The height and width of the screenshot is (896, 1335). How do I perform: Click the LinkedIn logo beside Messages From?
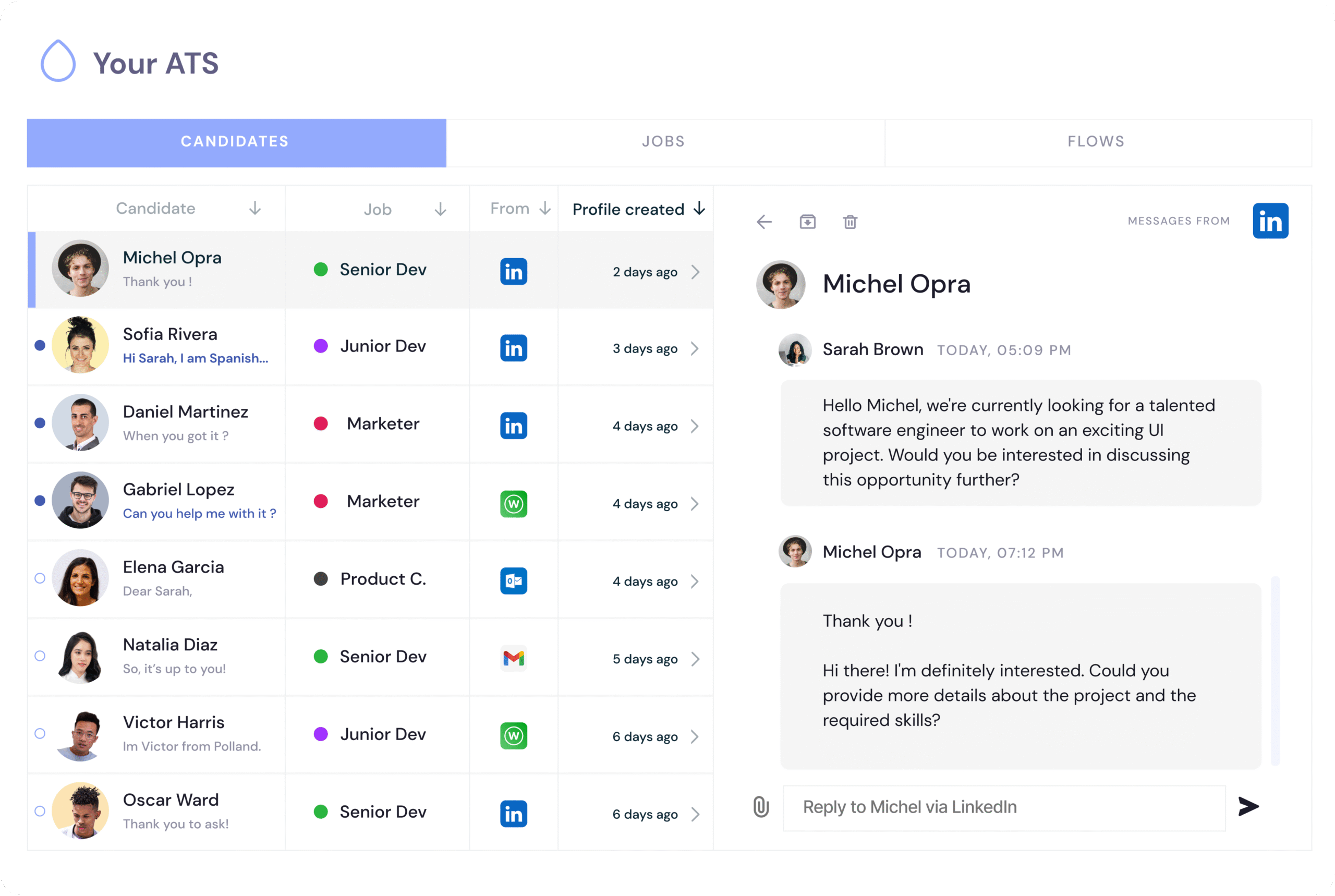point(1270,221)
